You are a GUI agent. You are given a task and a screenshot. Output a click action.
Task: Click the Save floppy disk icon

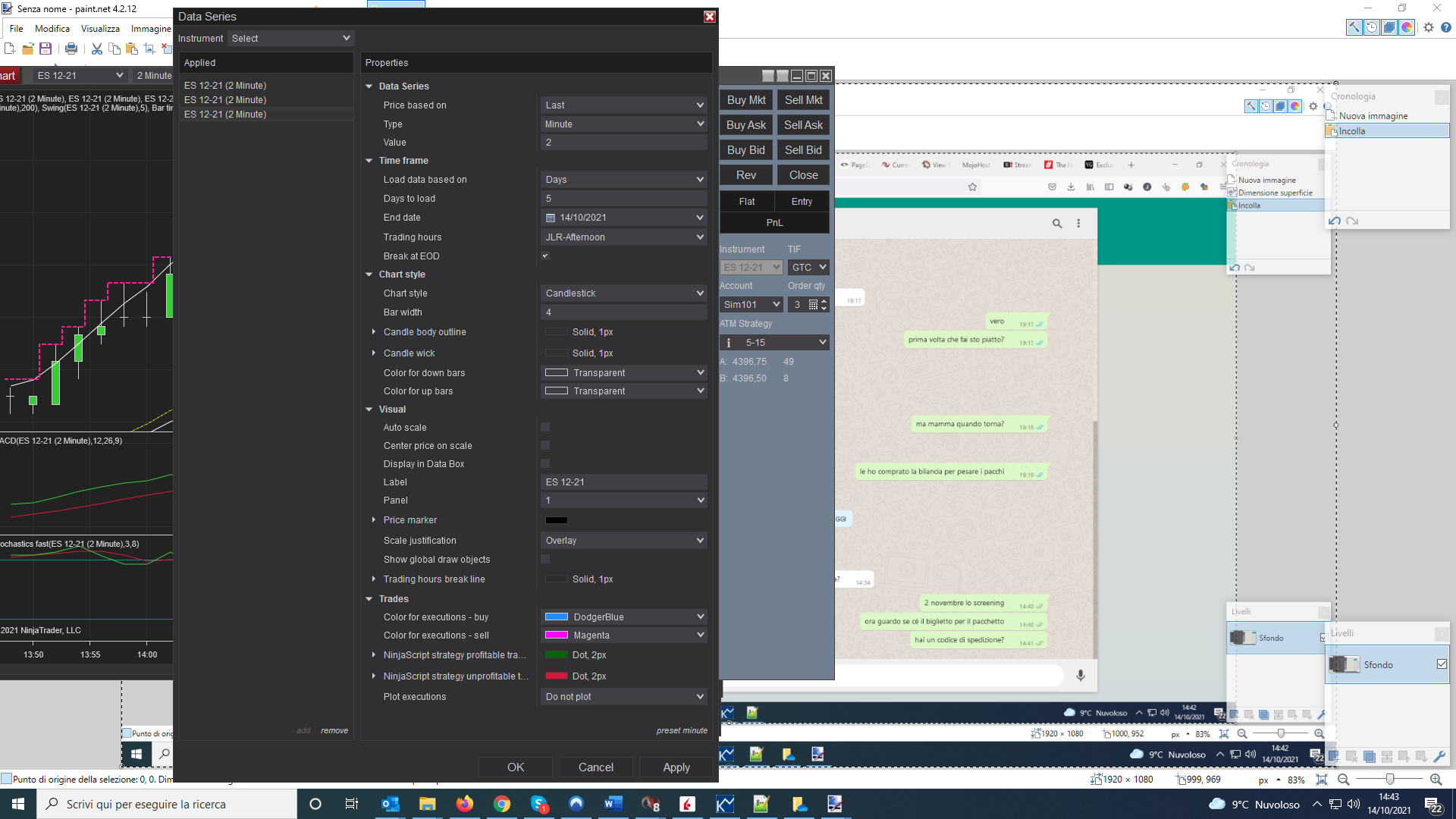[45, 49]
